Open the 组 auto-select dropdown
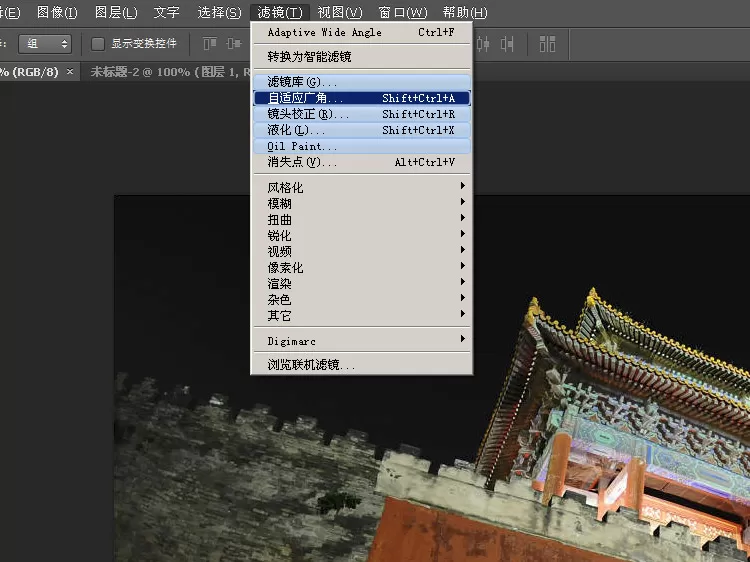The width and height of the screenshot is (750, 562). [45, 44]
